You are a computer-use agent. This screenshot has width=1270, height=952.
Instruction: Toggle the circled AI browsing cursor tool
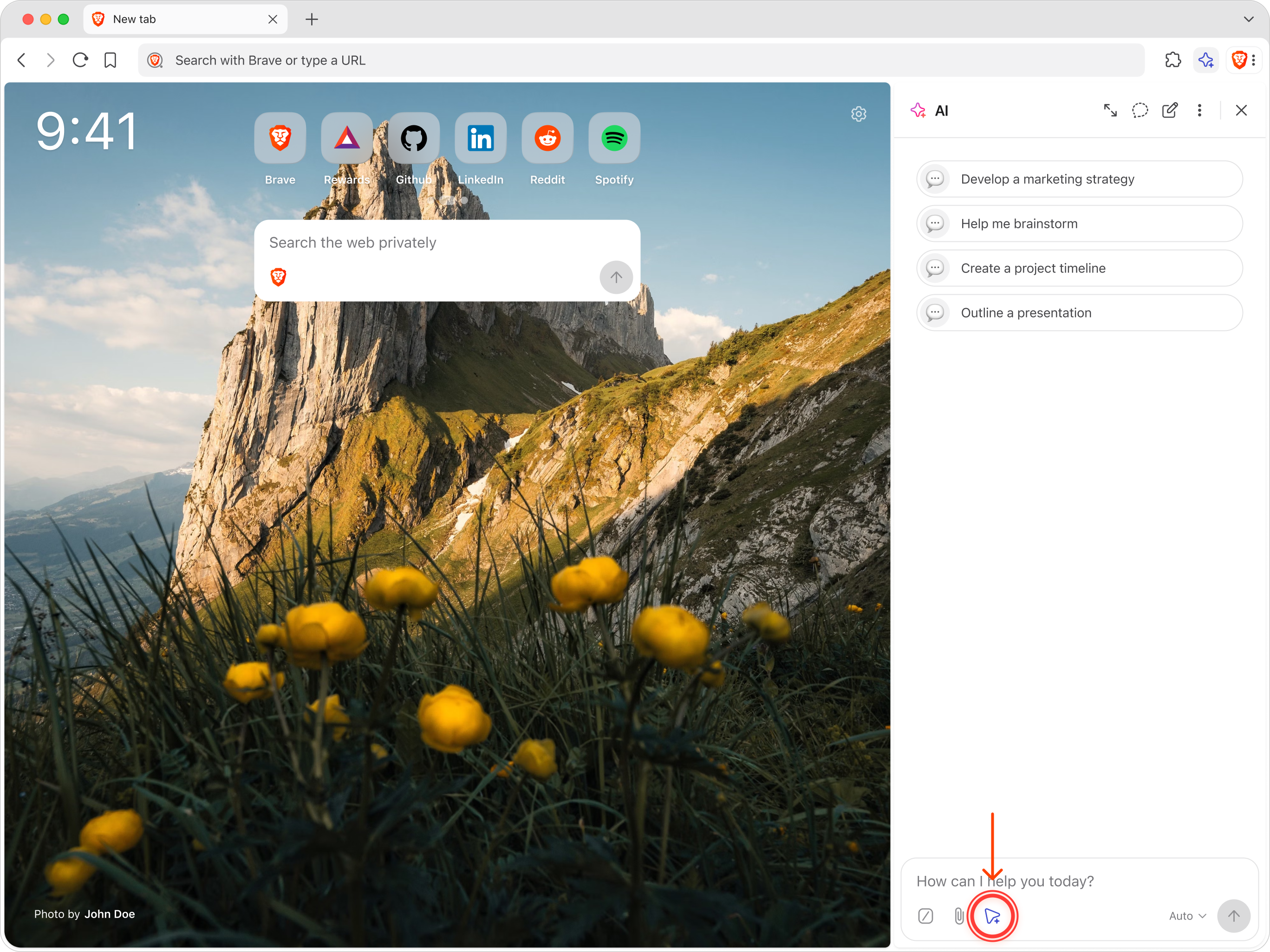pos(992,916)
